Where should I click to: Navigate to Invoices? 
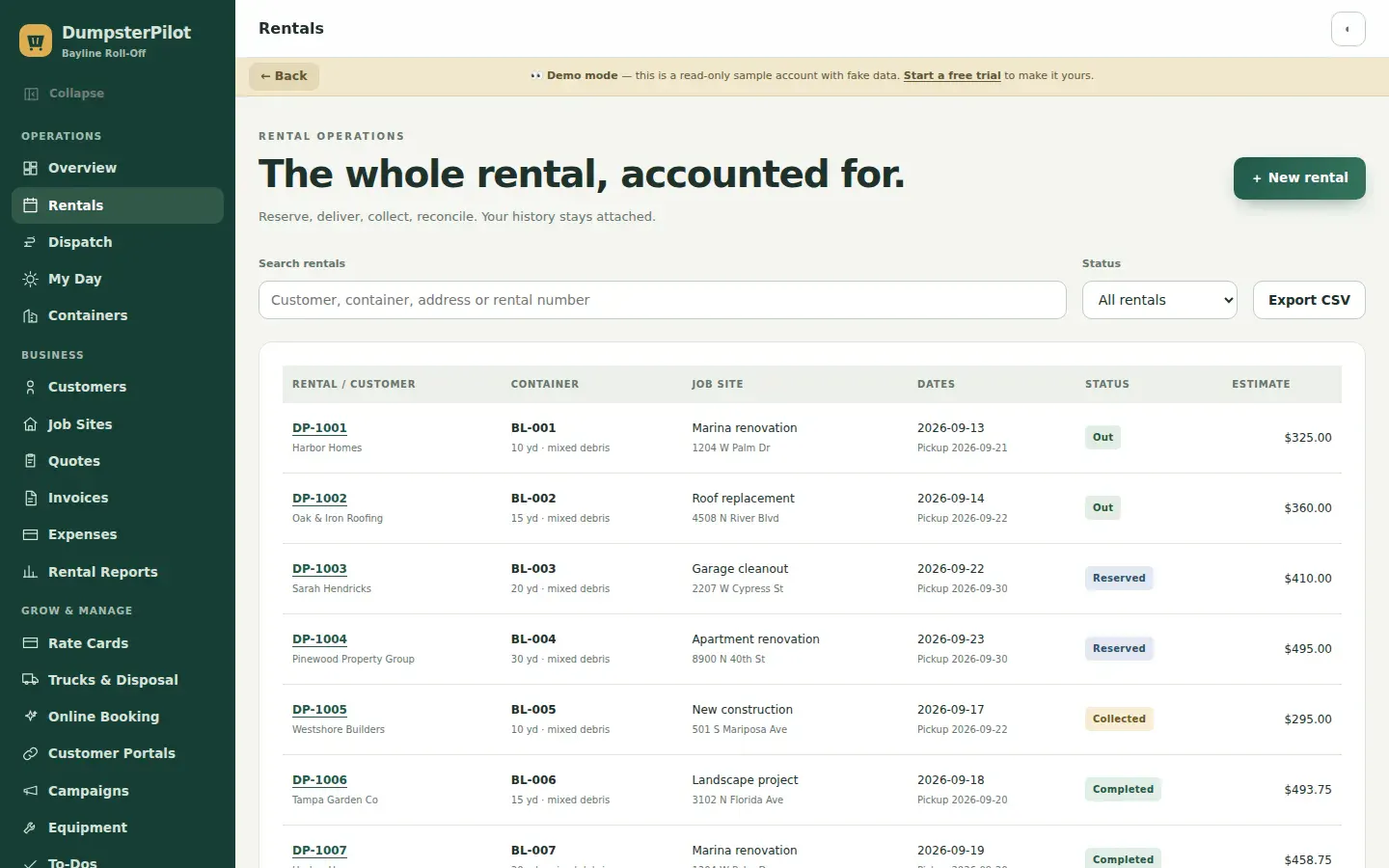(x=118, y=498)
